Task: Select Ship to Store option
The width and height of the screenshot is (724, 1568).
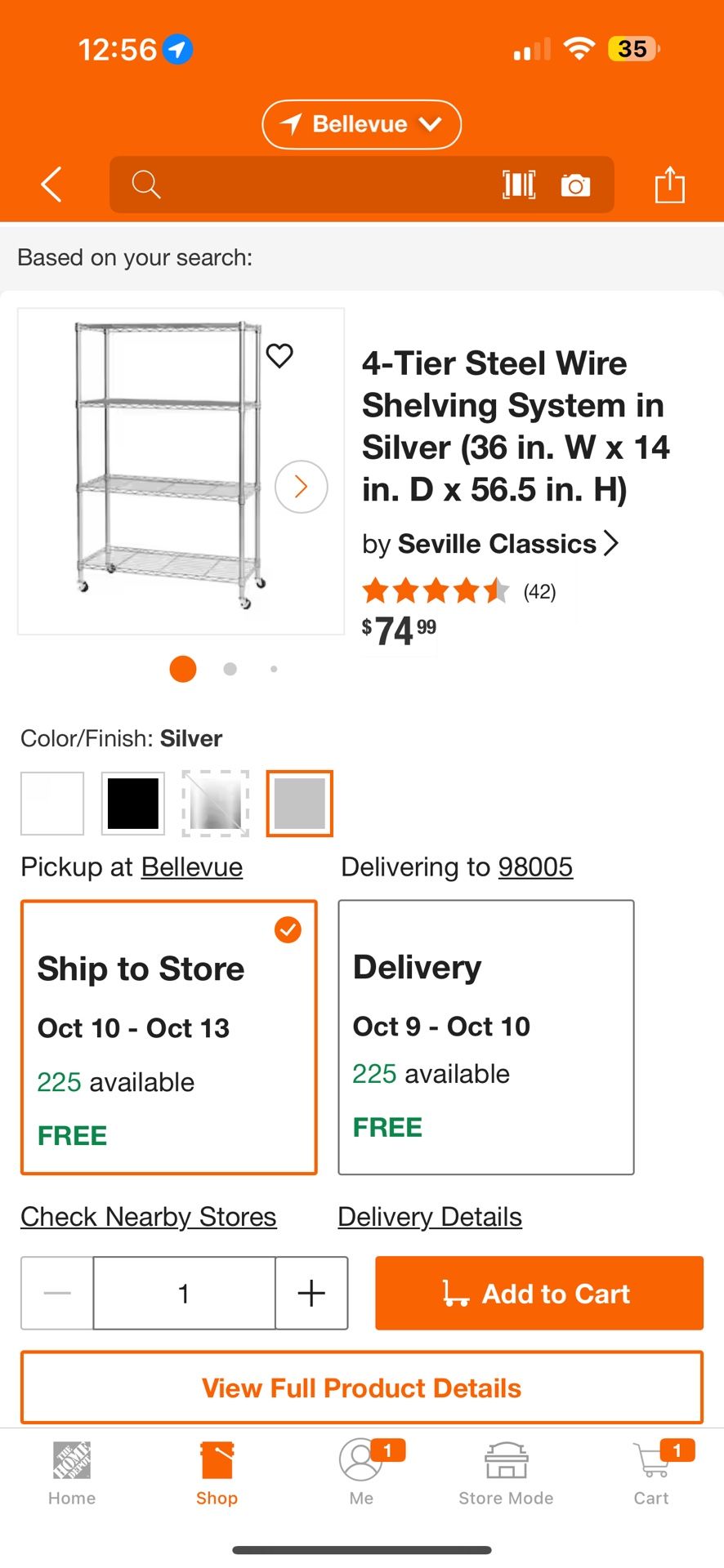Action: pyautogui.click(x=169, y=1037)
